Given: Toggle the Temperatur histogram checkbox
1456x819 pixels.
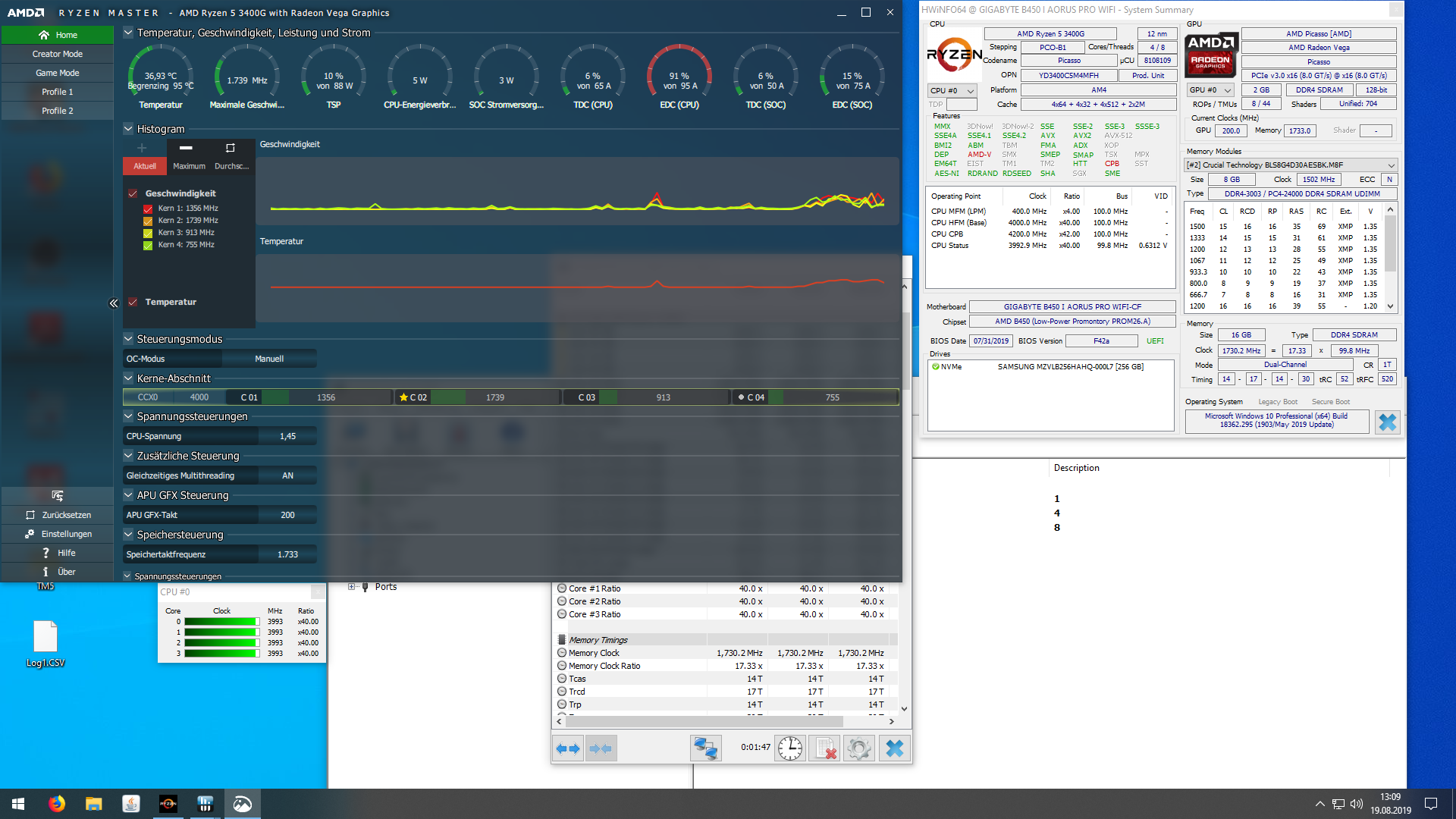Looking at the screenshot, I should 133,302.
